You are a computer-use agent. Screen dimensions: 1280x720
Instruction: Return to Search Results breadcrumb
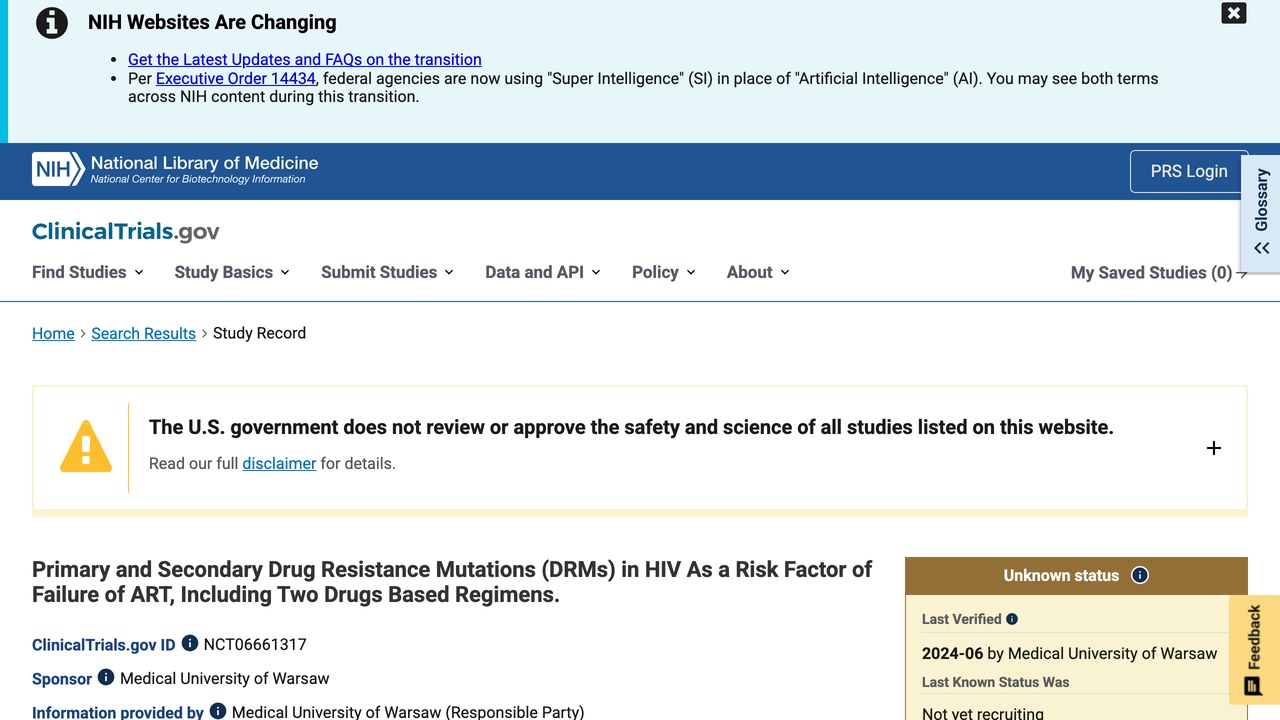pos(143,333)
